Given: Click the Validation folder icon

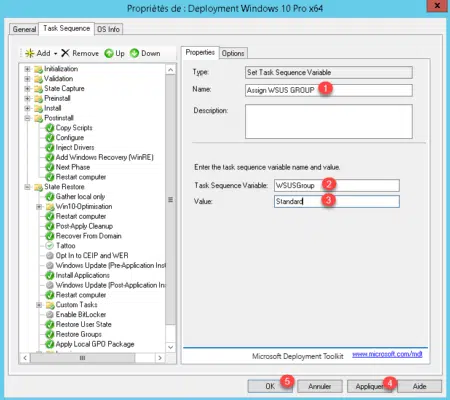Looking at the screenshot, I should click(38, 79).
